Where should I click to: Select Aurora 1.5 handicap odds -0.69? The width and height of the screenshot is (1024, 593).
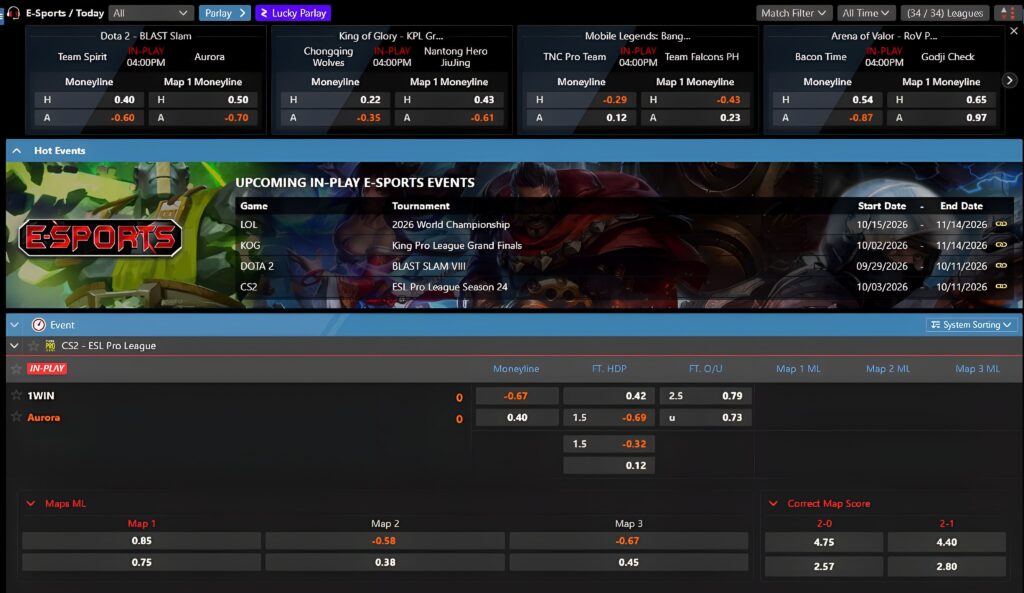click(609, 417)
